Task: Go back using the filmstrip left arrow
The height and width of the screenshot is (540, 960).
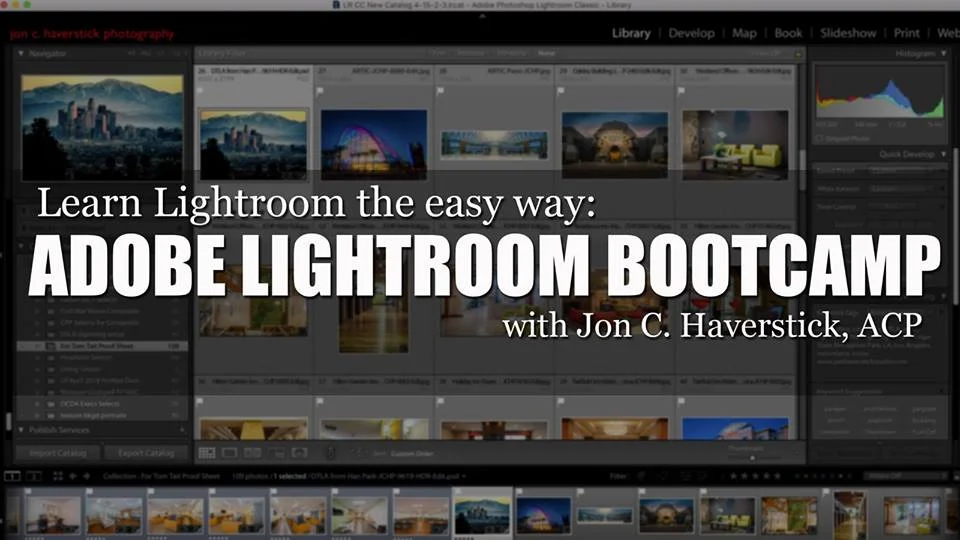Action: pyautogui.click(x=73, y=476)
